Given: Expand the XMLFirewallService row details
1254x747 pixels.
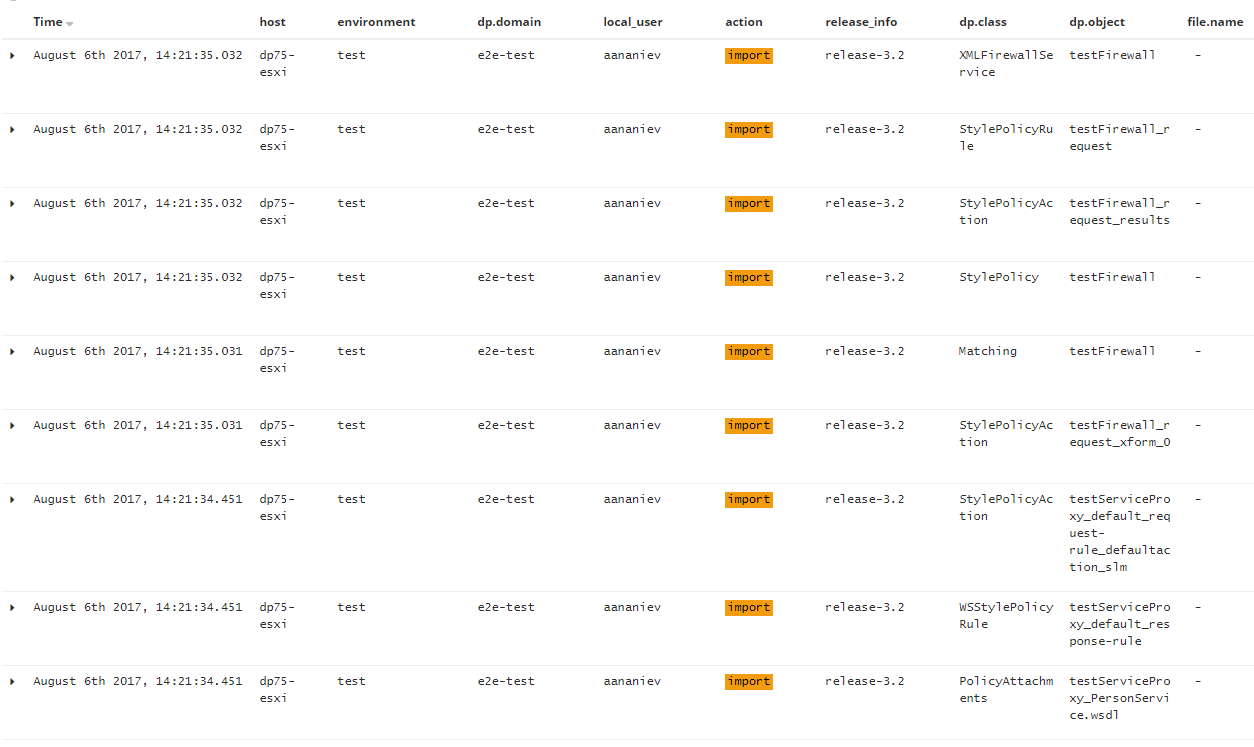Looking at the screenshot, I should click(x=12, y=56).
